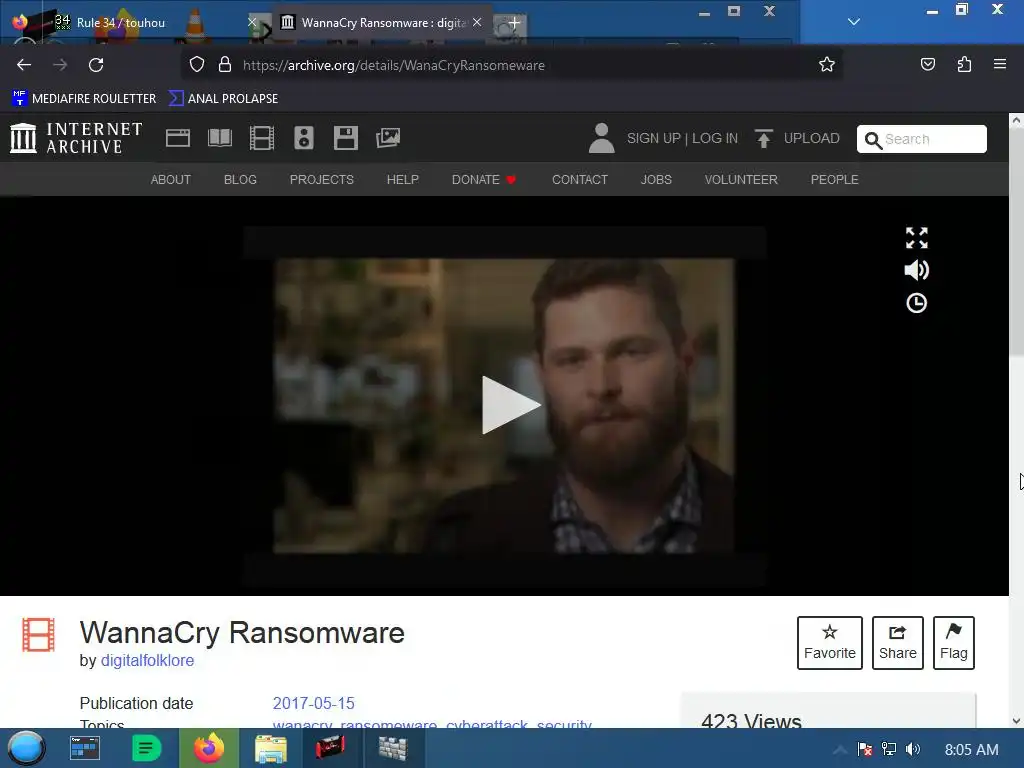Reload the current page
Image resolution: width=1024 pixels, height=768 pixels.
coord(96,65)
